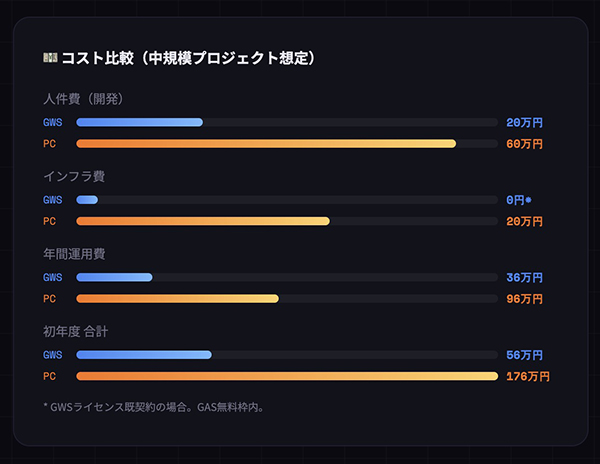The image size is (600, 464).
Task: Click the GWS bar under 人件費（開発）
Action: 140,122
